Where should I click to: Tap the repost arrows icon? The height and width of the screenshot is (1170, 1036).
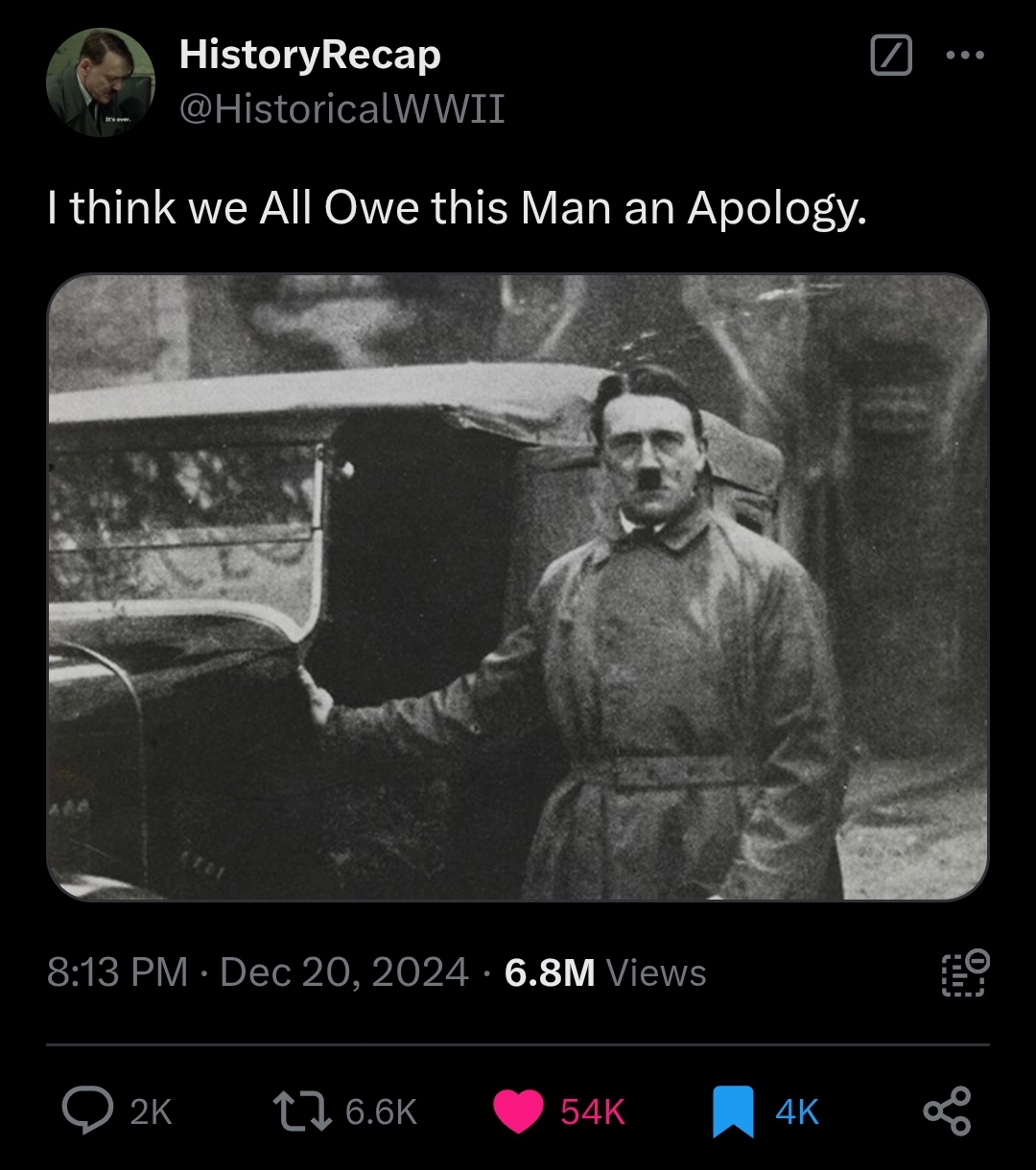[x=300, y=1111]
